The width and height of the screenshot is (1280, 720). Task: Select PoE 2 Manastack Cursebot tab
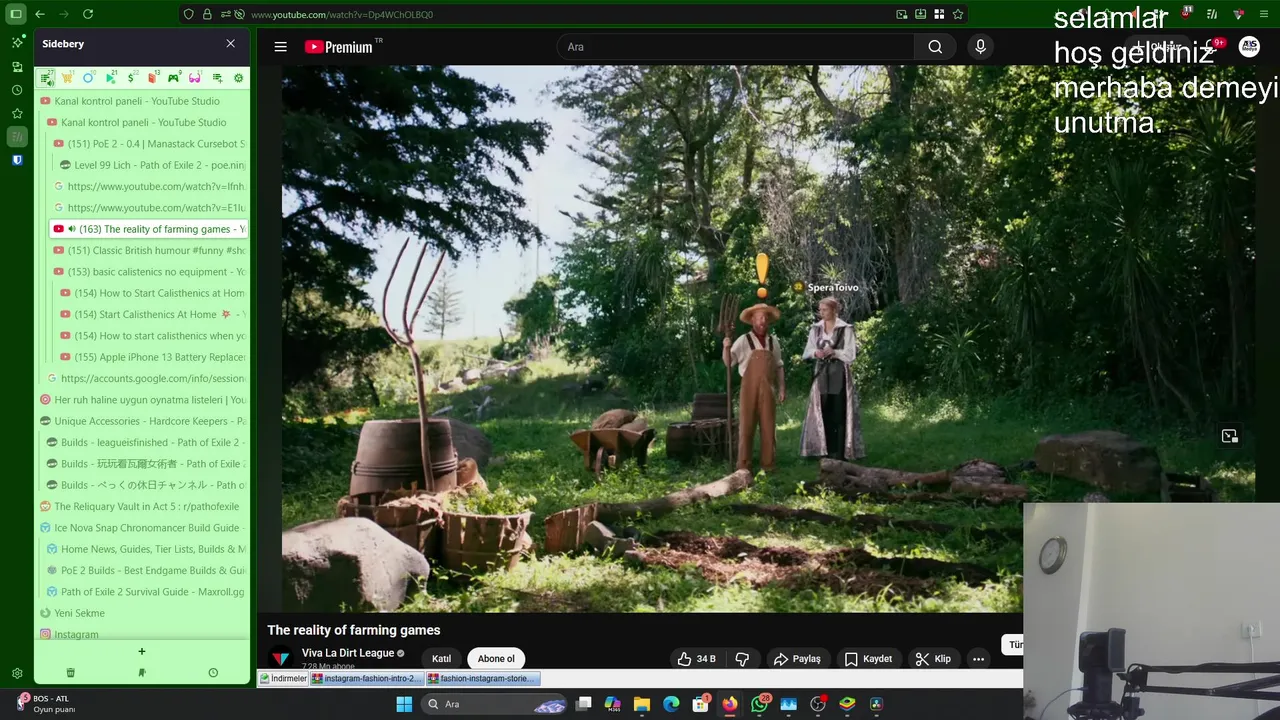pyautogui.click(x=148, y=144)
